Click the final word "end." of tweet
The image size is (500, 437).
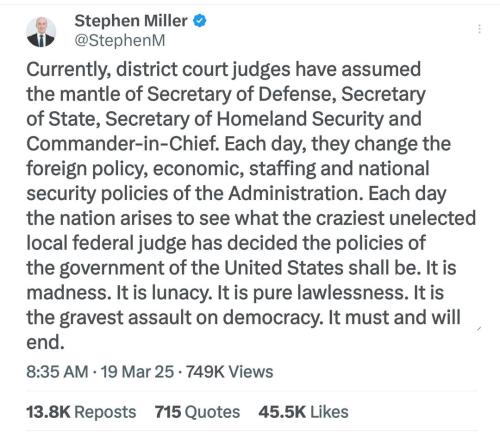coord(45,342)
